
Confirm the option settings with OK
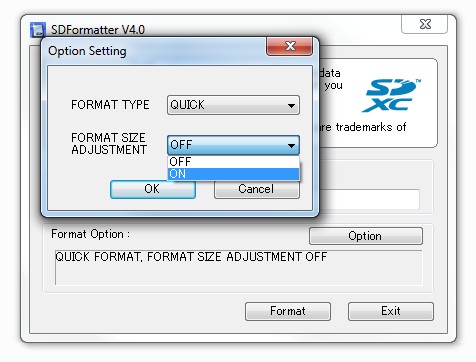point(153,189)
